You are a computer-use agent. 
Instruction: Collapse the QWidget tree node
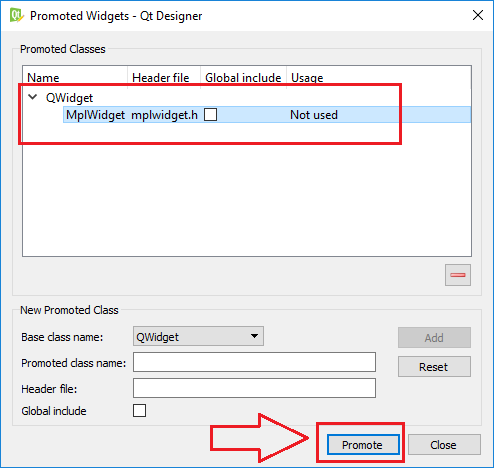point(33,97)
